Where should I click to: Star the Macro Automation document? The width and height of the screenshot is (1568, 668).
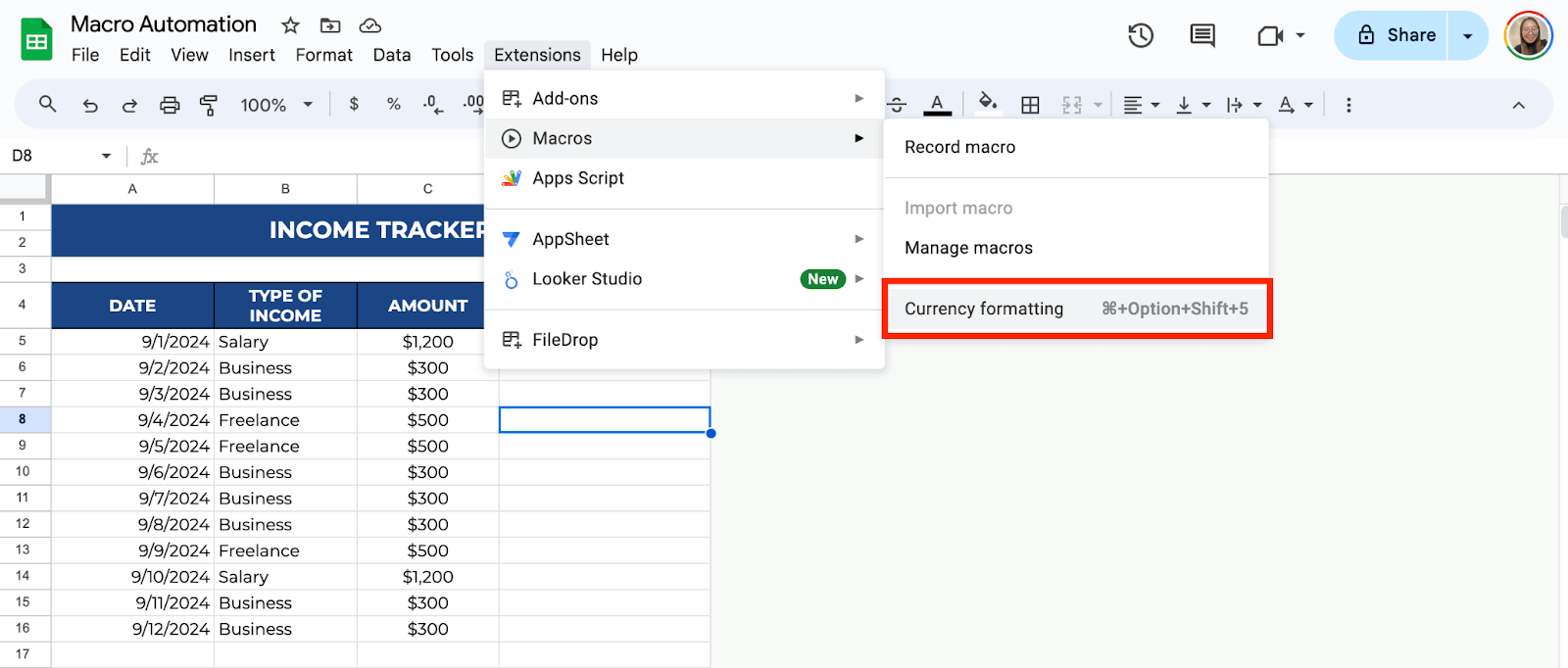[x=290, y=25]
